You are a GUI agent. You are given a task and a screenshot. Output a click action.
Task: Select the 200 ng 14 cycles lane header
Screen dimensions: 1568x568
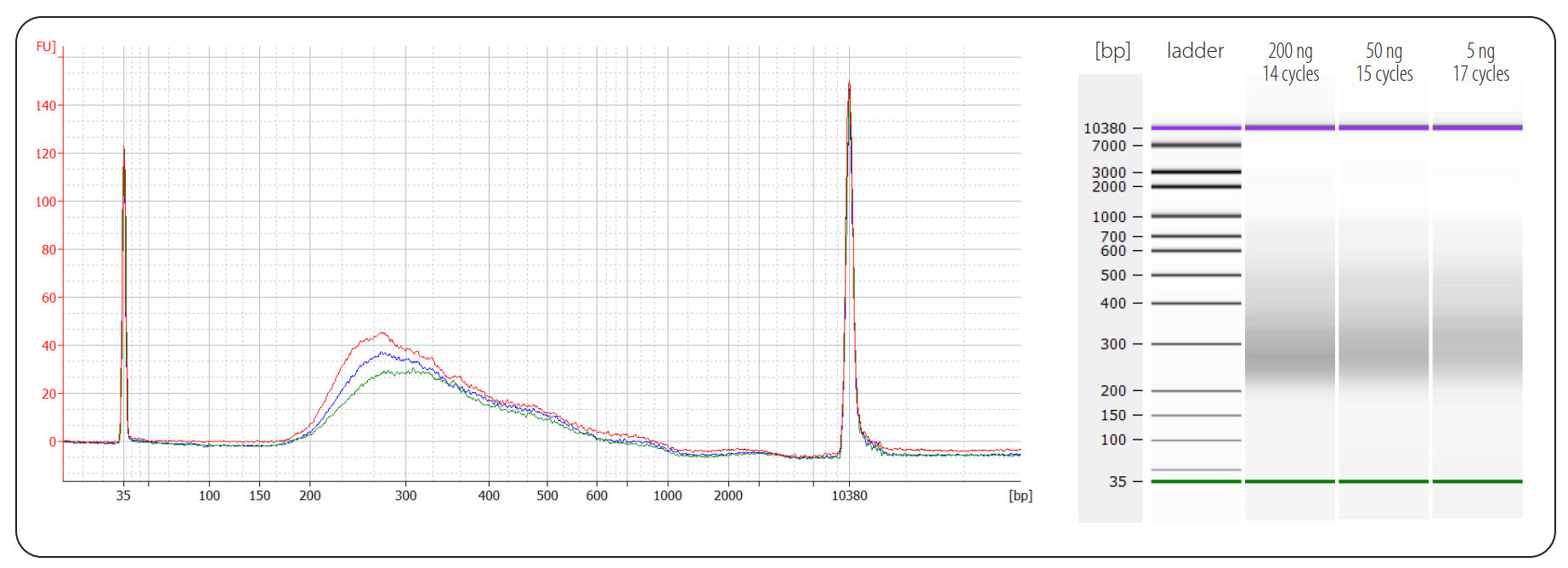(1290, 62)
